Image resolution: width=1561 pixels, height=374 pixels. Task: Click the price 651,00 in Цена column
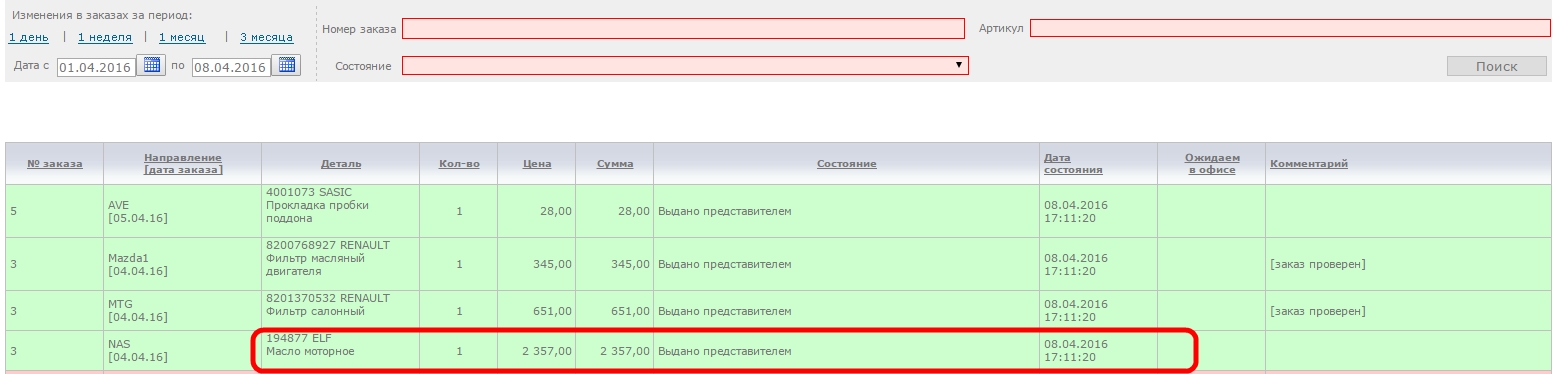point(552,311)
